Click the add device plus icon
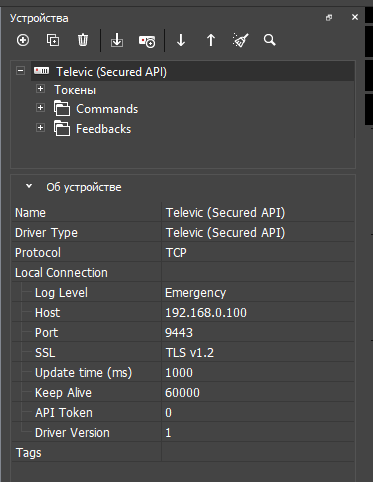Image resolution: width=373 pixels, height=482 pixels. (23, 40)
